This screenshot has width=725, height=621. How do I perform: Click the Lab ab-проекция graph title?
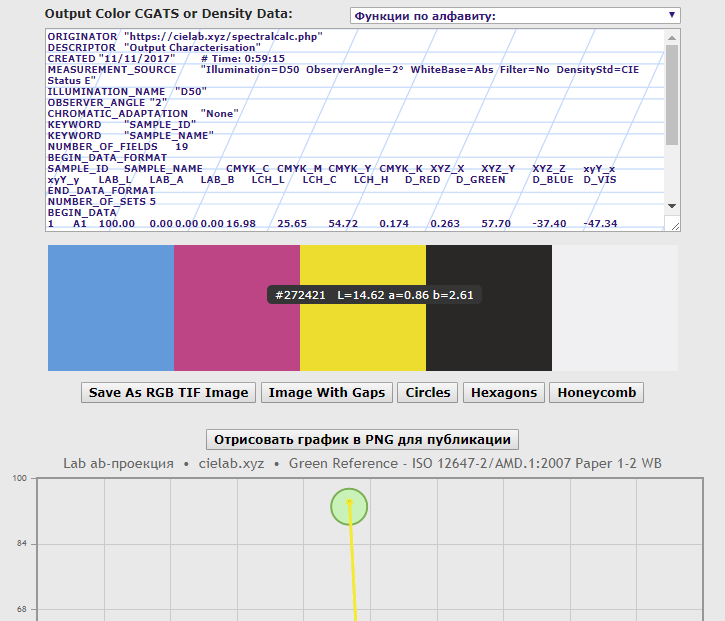coord(362,463)
